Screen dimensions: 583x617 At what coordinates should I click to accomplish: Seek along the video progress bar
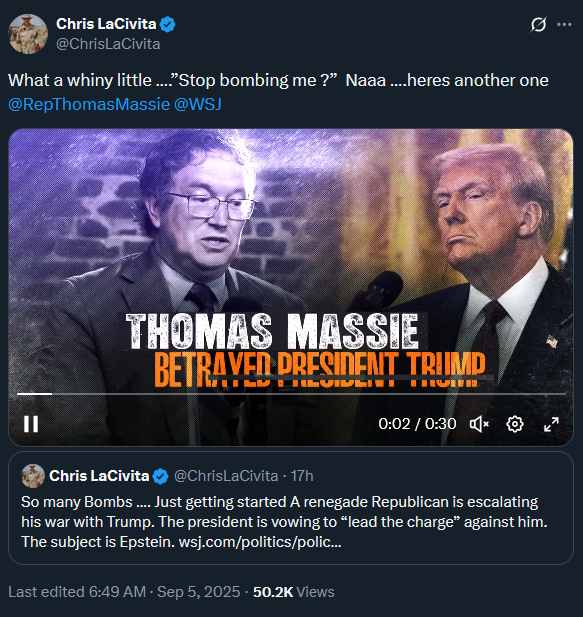pyautogui.click(x=291, y=393)
